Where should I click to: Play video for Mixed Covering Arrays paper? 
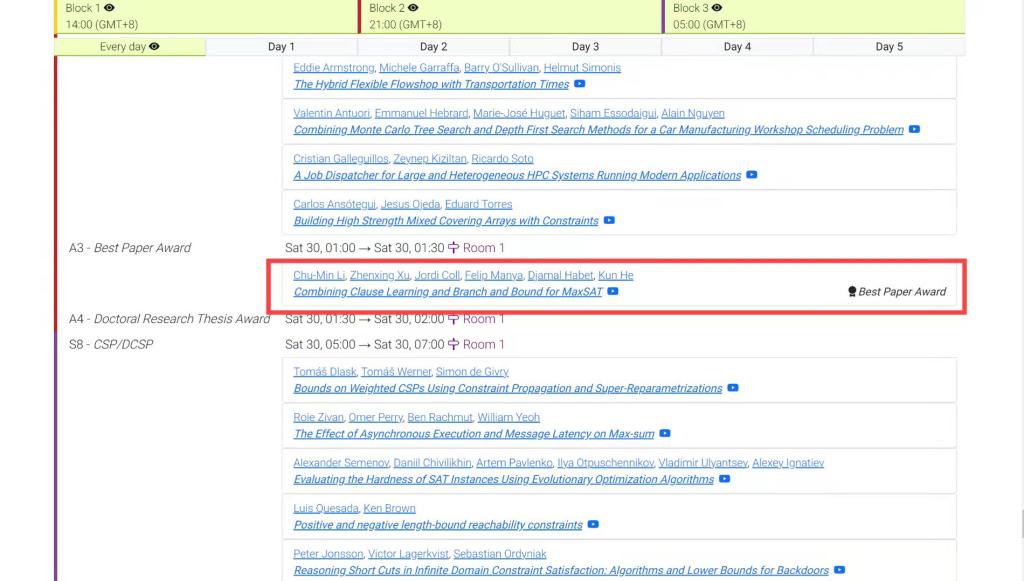[609, 221]
